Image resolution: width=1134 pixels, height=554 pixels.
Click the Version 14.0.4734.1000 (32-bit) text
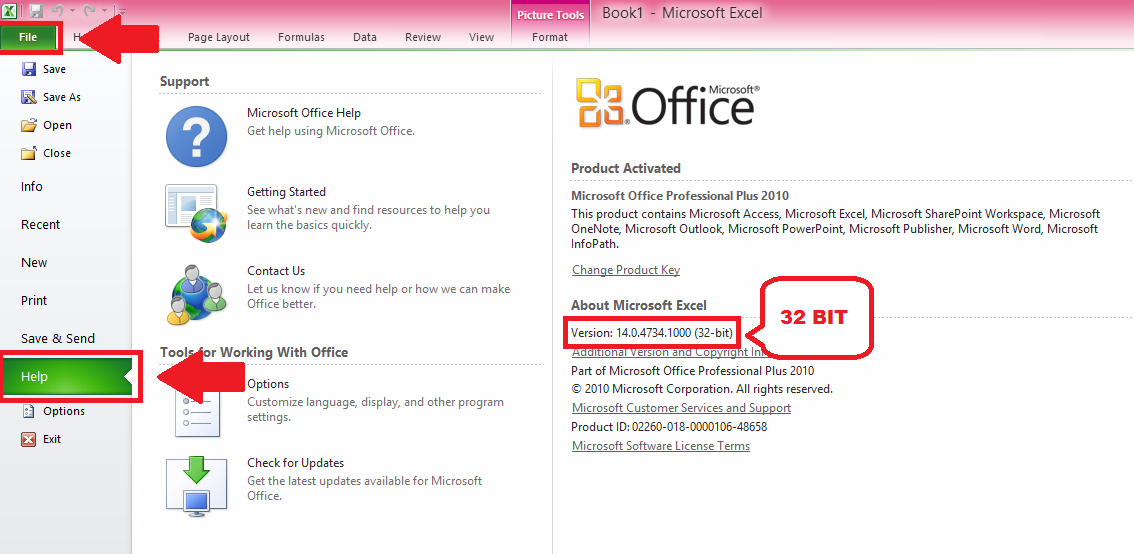pos(652,333)
